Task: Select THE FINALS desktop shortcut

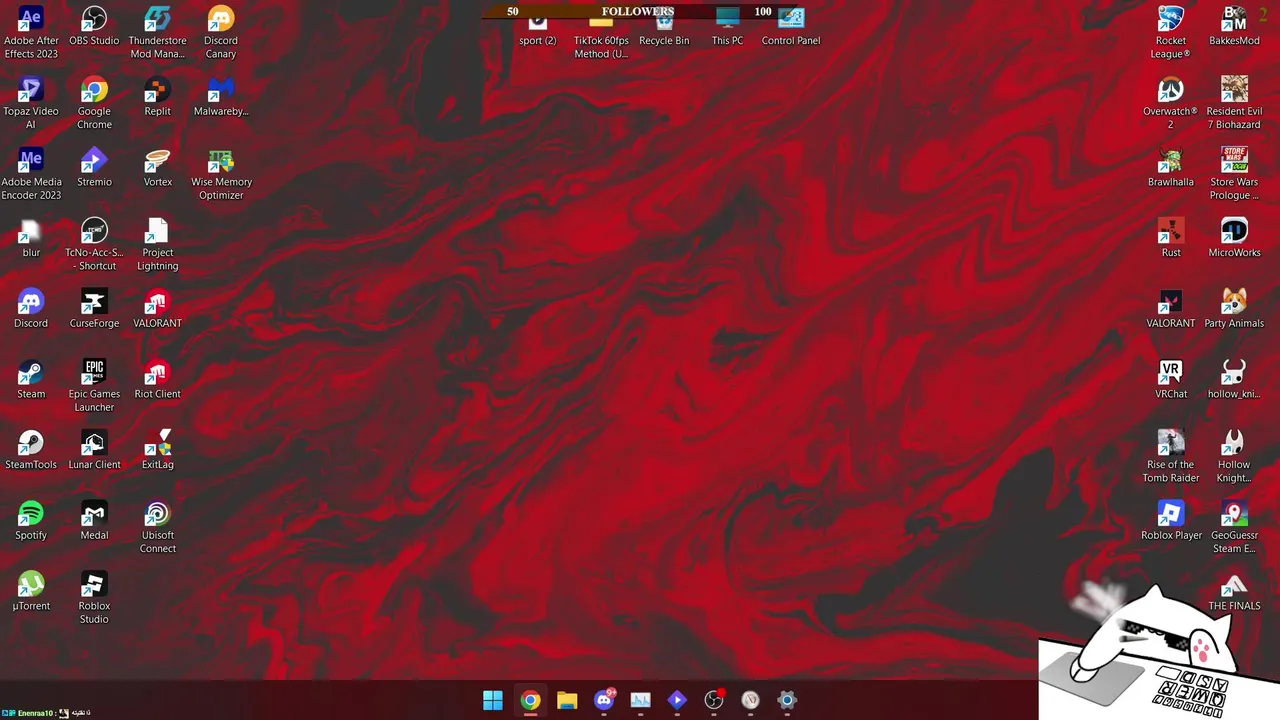Action: point(1234,591)
